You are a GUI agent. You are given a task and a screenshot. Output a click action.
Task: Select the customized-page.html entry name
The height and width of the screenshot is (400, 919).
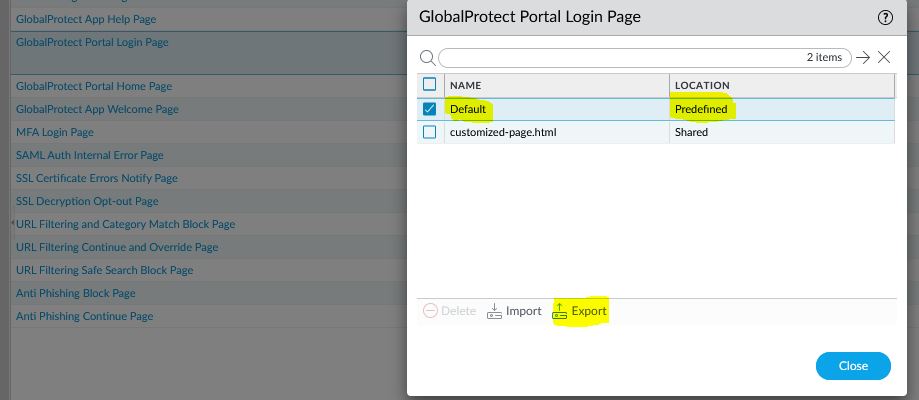503,132
